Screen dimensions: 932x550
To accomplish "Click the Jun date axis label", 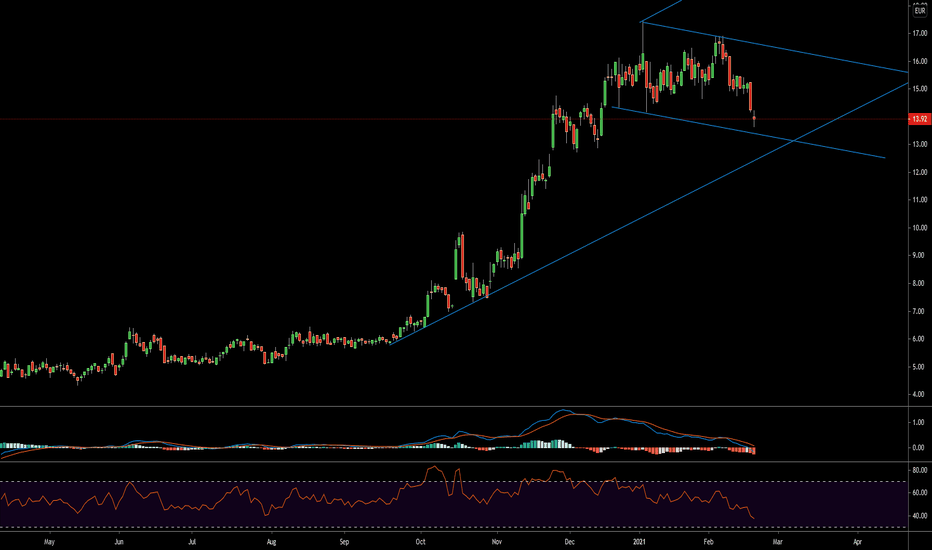I will pos(119,542).
